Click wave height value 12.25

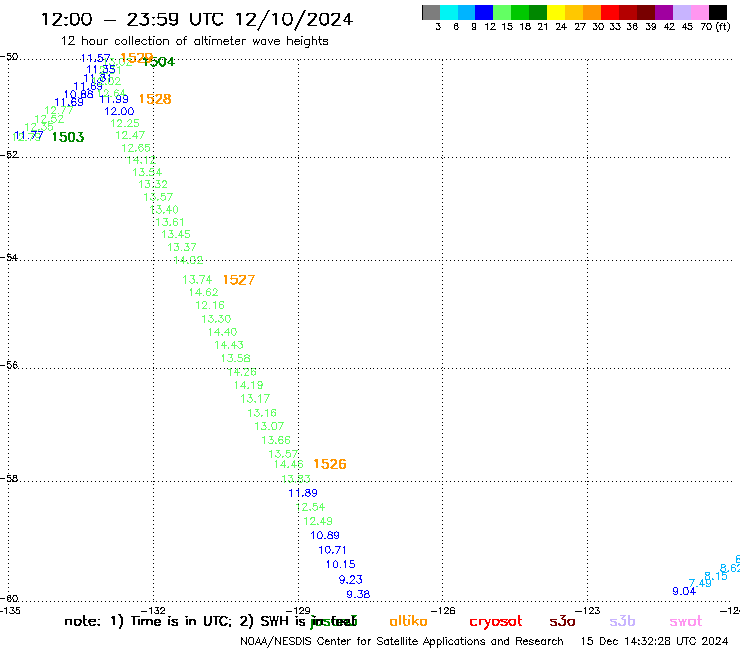(125, 123)
